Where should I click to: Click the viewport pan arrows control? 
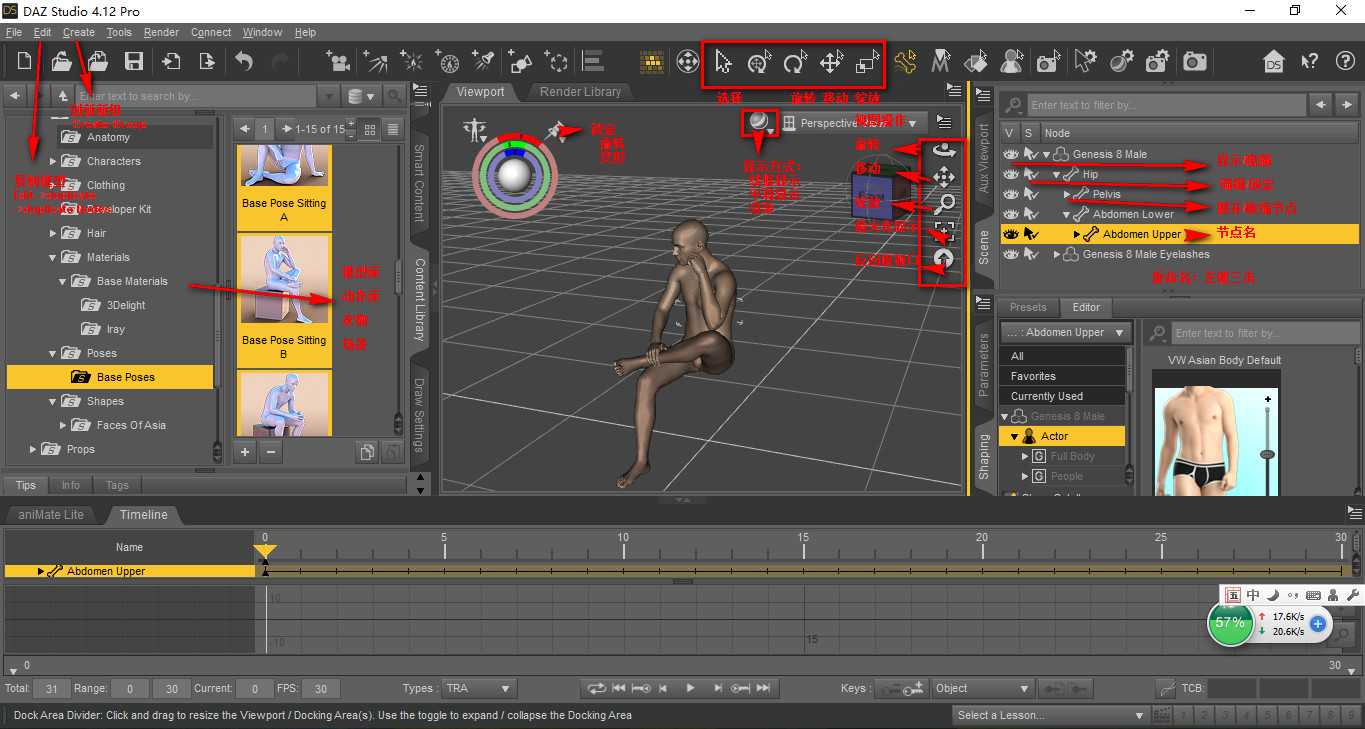pyautogui.click(x=943, y=178)
